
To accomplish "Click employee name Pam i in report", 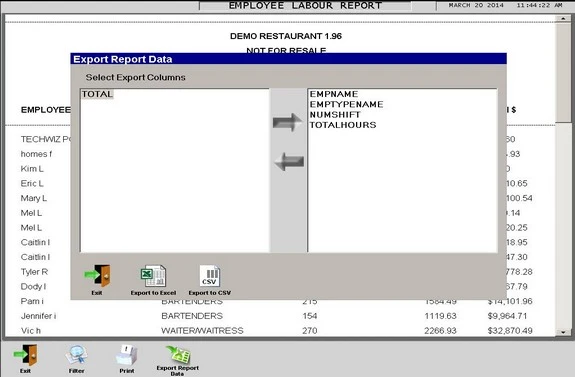I will (32, 301).
